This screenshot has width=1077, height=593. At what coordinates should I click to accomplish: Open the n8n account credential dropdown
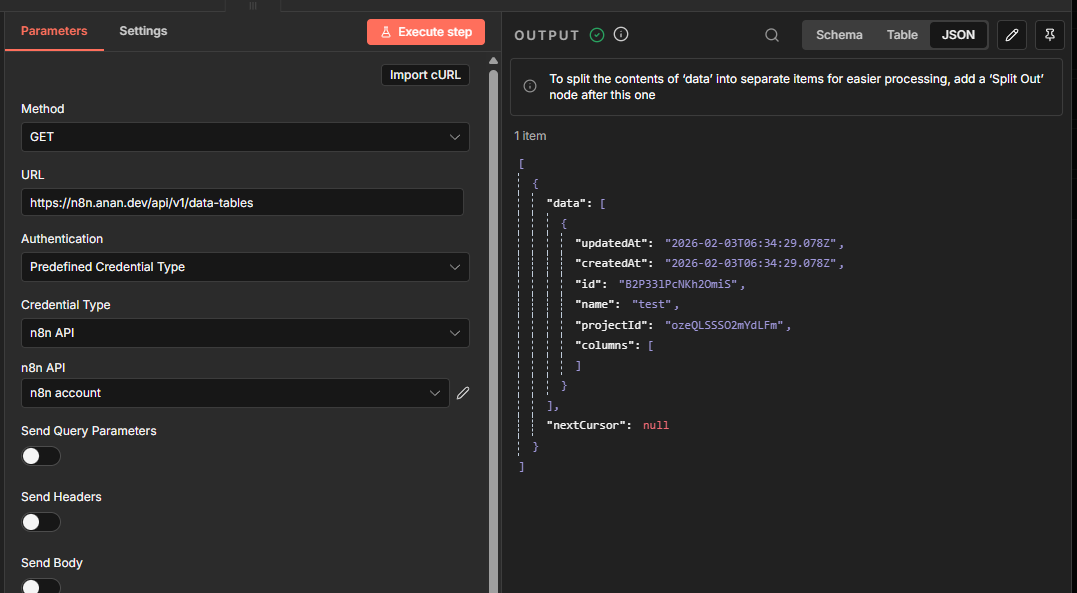[x=235, y=393]
